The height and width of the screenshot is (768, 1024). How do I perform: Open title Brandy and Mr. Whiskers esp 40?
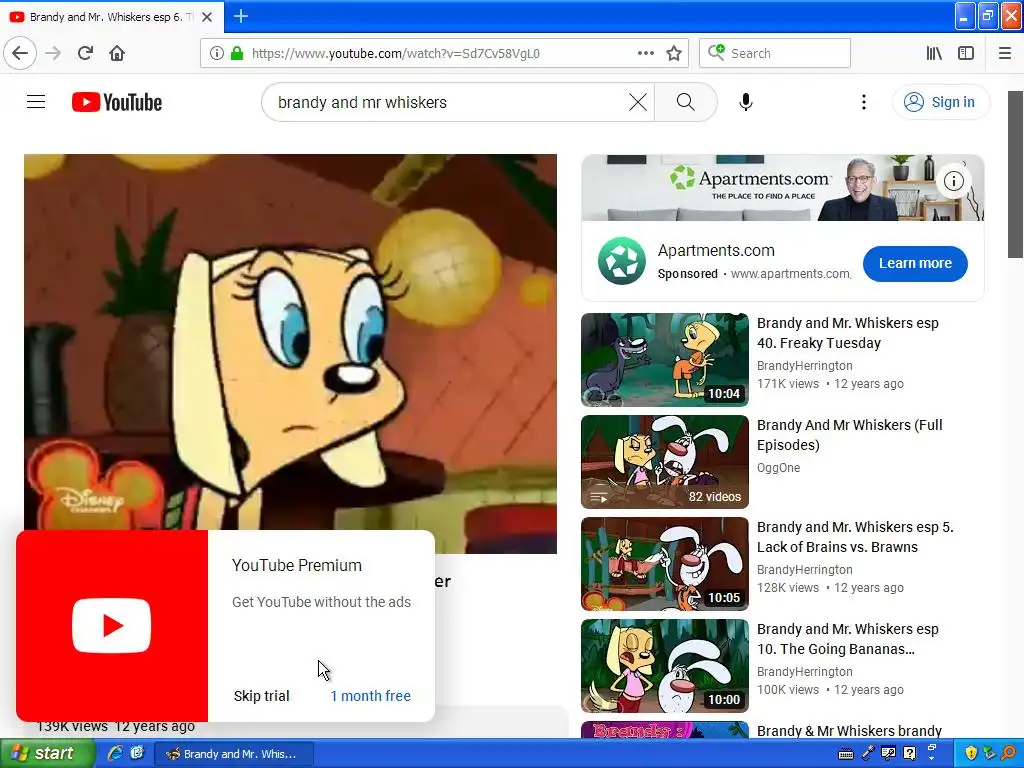(x=848, y=333)
